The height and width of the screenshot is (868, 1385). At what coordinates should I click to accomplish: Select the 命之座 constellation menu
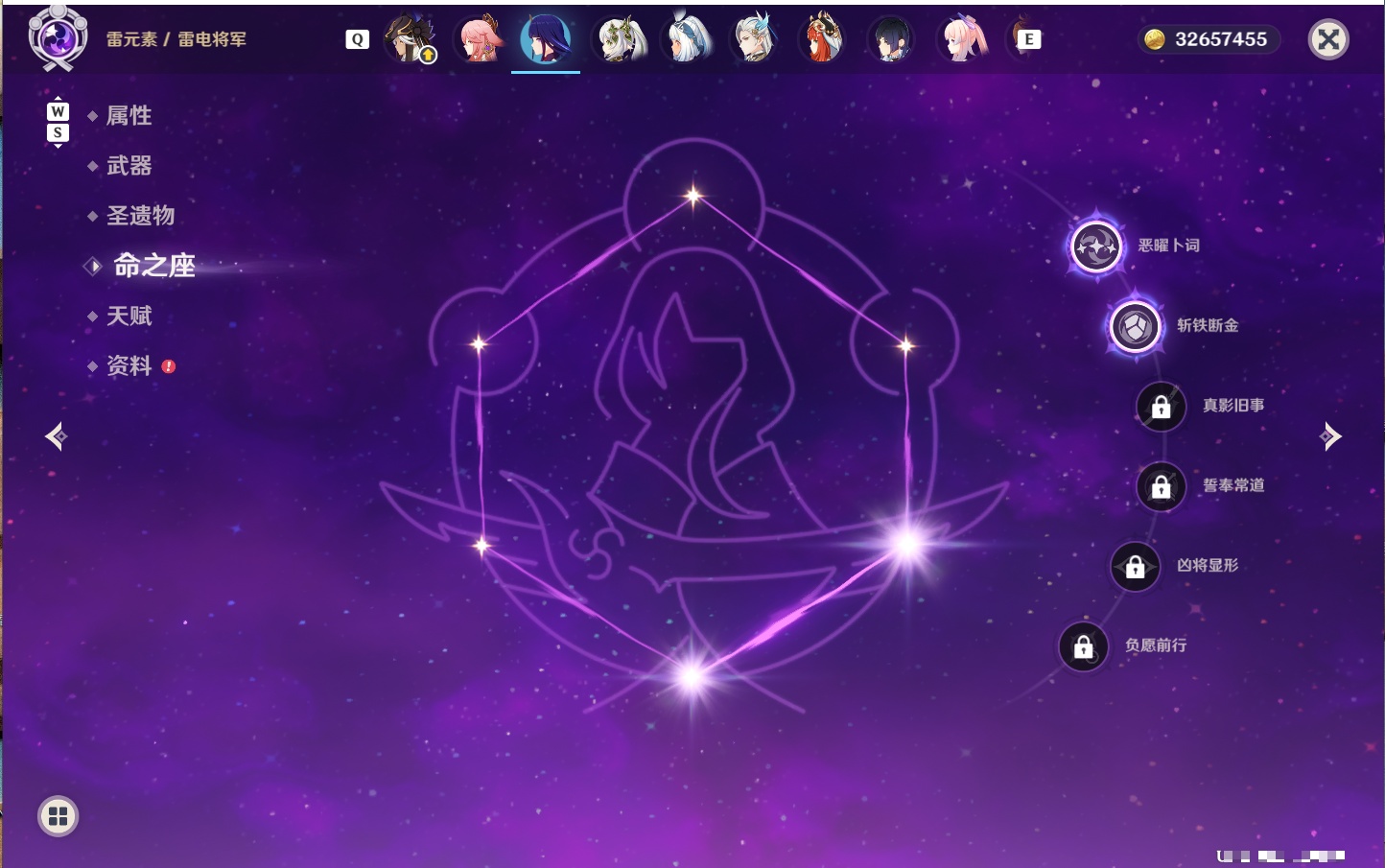(x=153, y=266)
